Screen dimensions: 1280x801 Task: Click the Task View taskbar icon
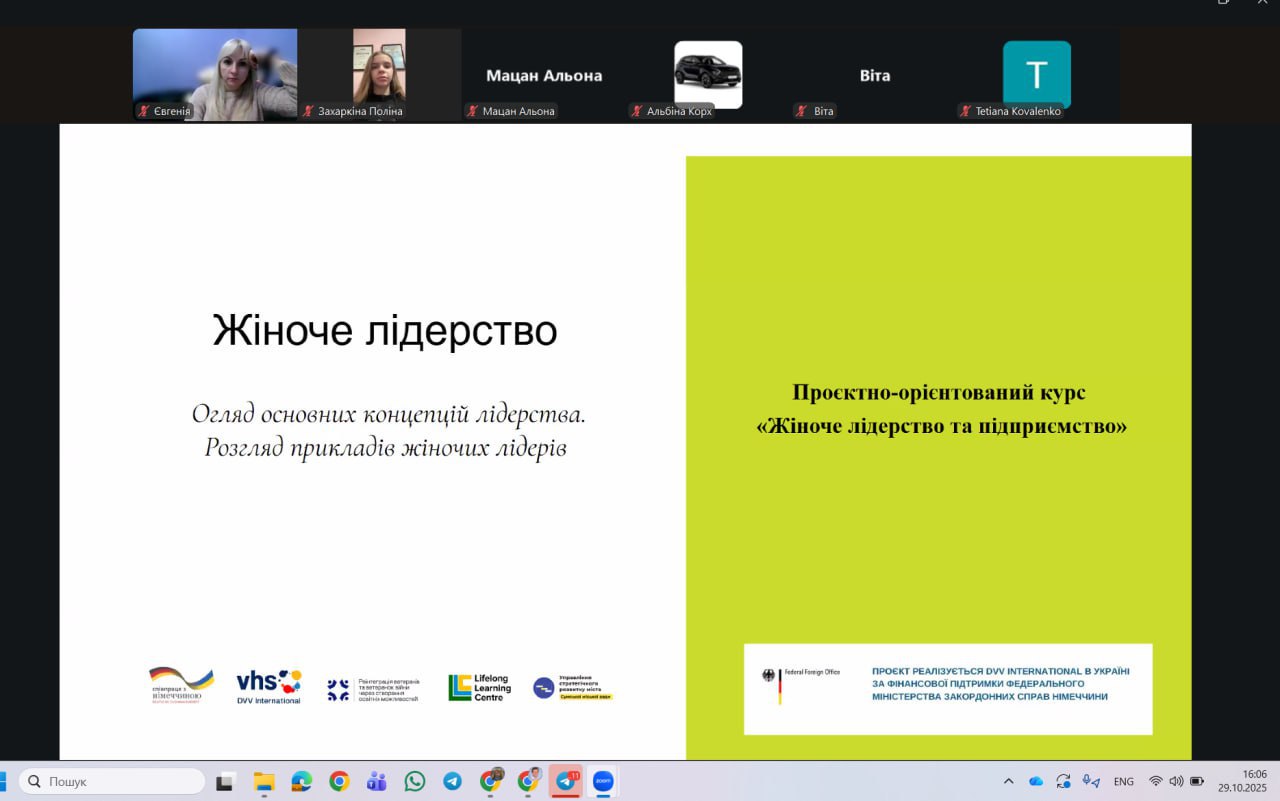(x=225, y=782)
